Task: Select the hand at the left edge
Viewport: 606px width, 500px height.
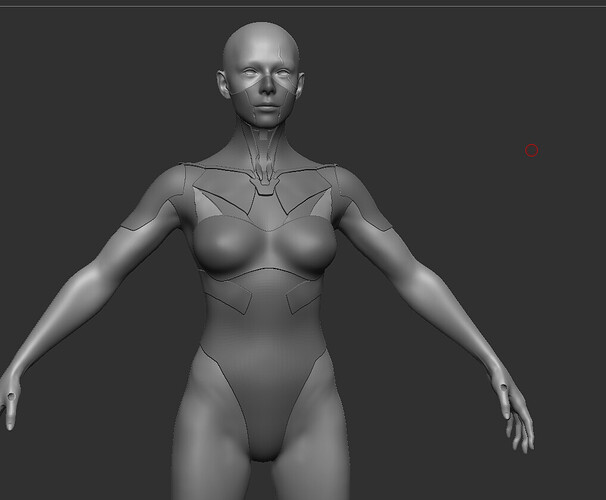Action: (x=10, y=395)
